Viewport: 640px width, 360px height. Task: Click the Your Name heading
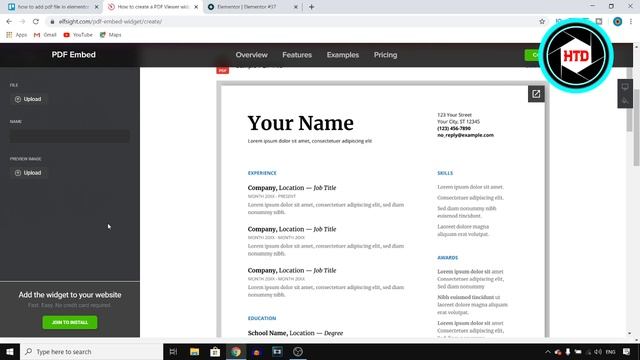click(x=300, y=123)
